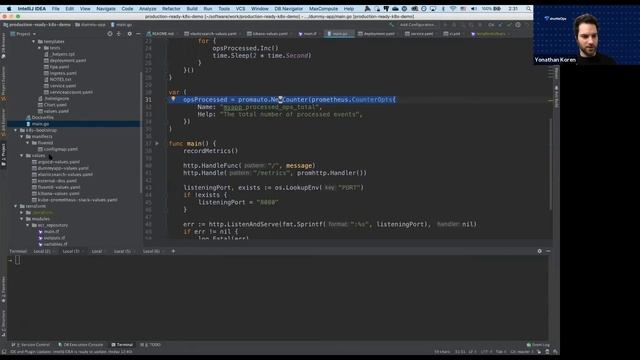Open the Refactor menu
The image size is (640, 360).
coord(171,9)
